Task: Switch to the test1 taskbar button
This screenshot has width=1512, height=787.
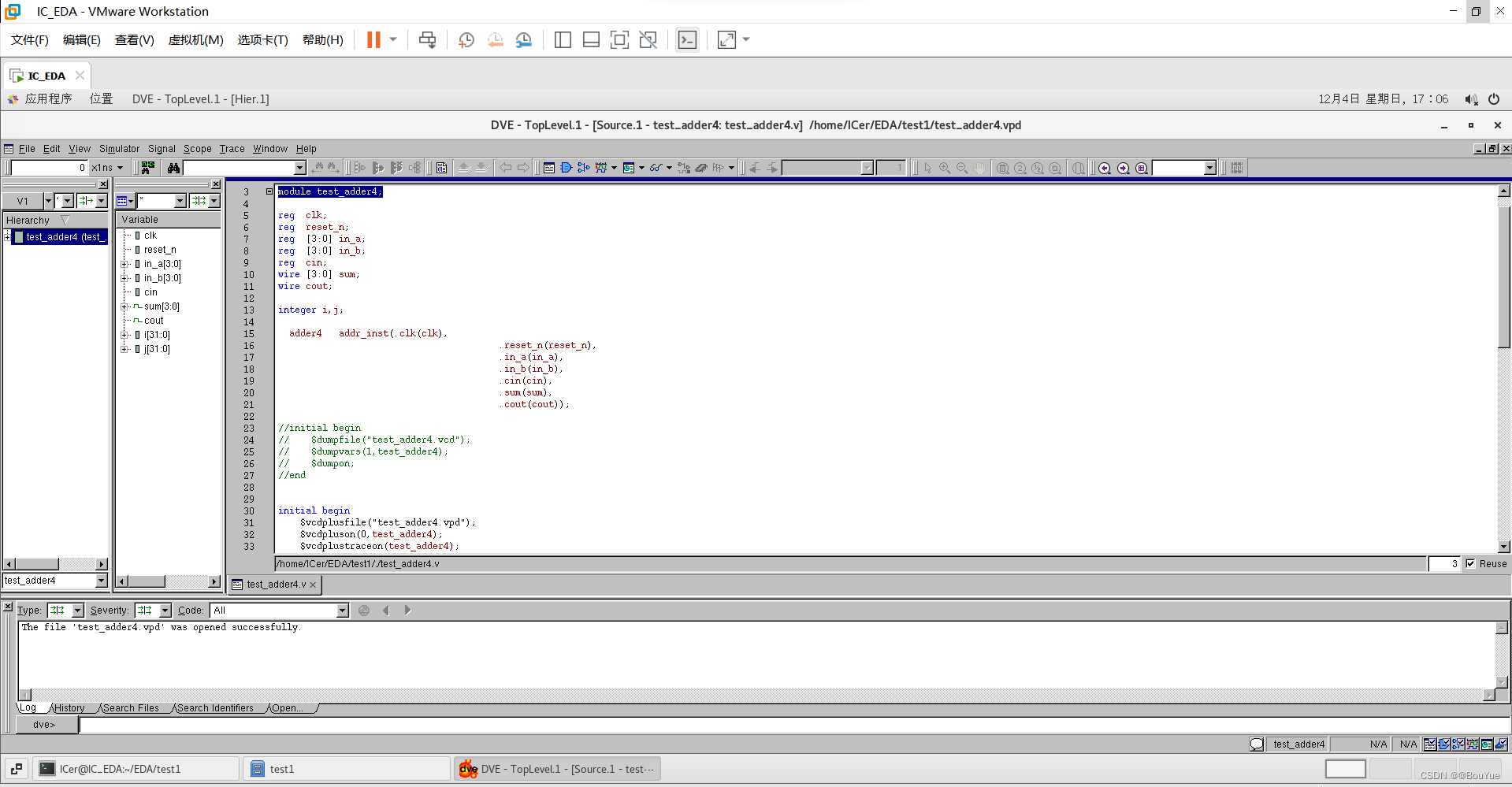Action: tap(347, 769)
